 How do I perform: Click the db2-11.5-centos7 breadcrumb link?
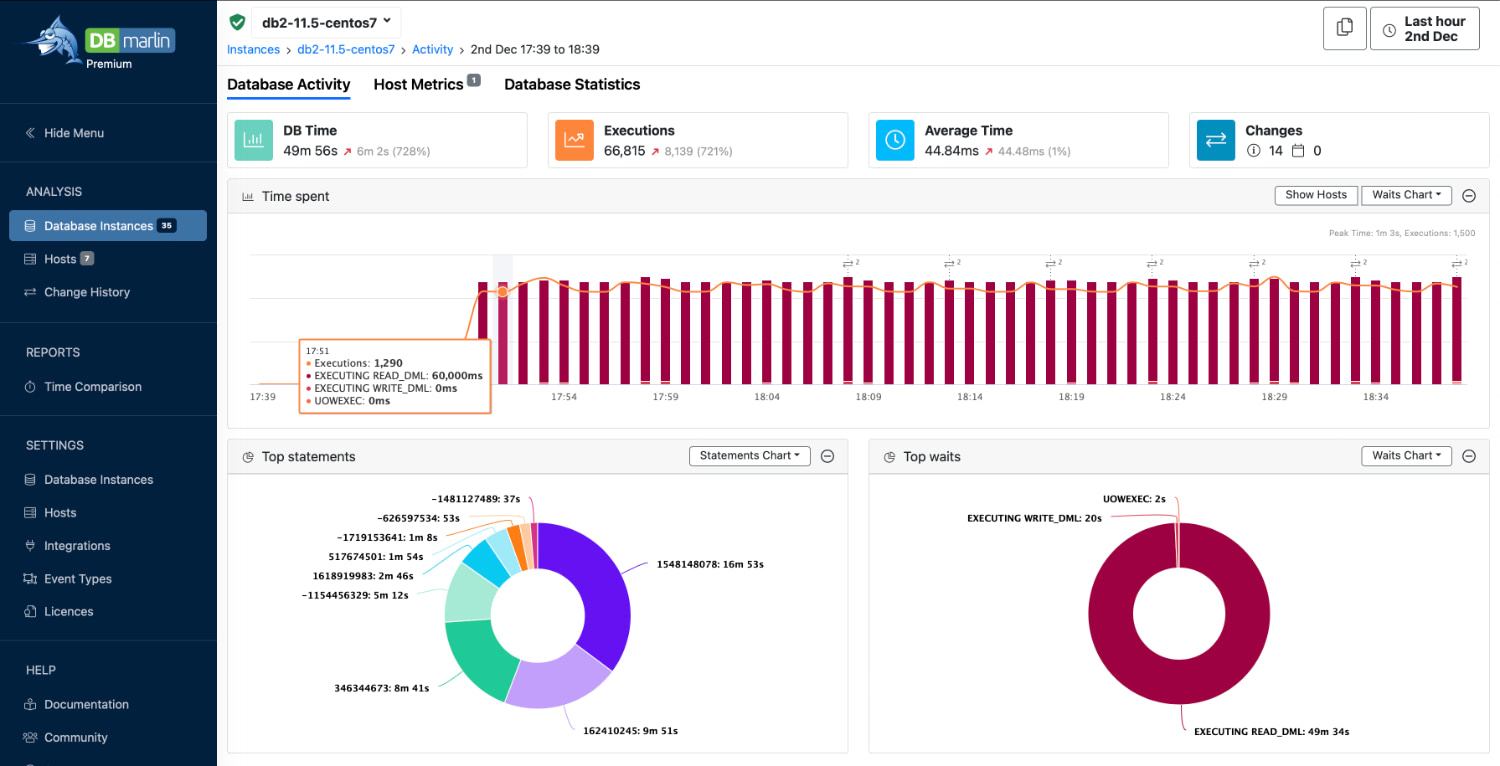[x=347, y=49]
